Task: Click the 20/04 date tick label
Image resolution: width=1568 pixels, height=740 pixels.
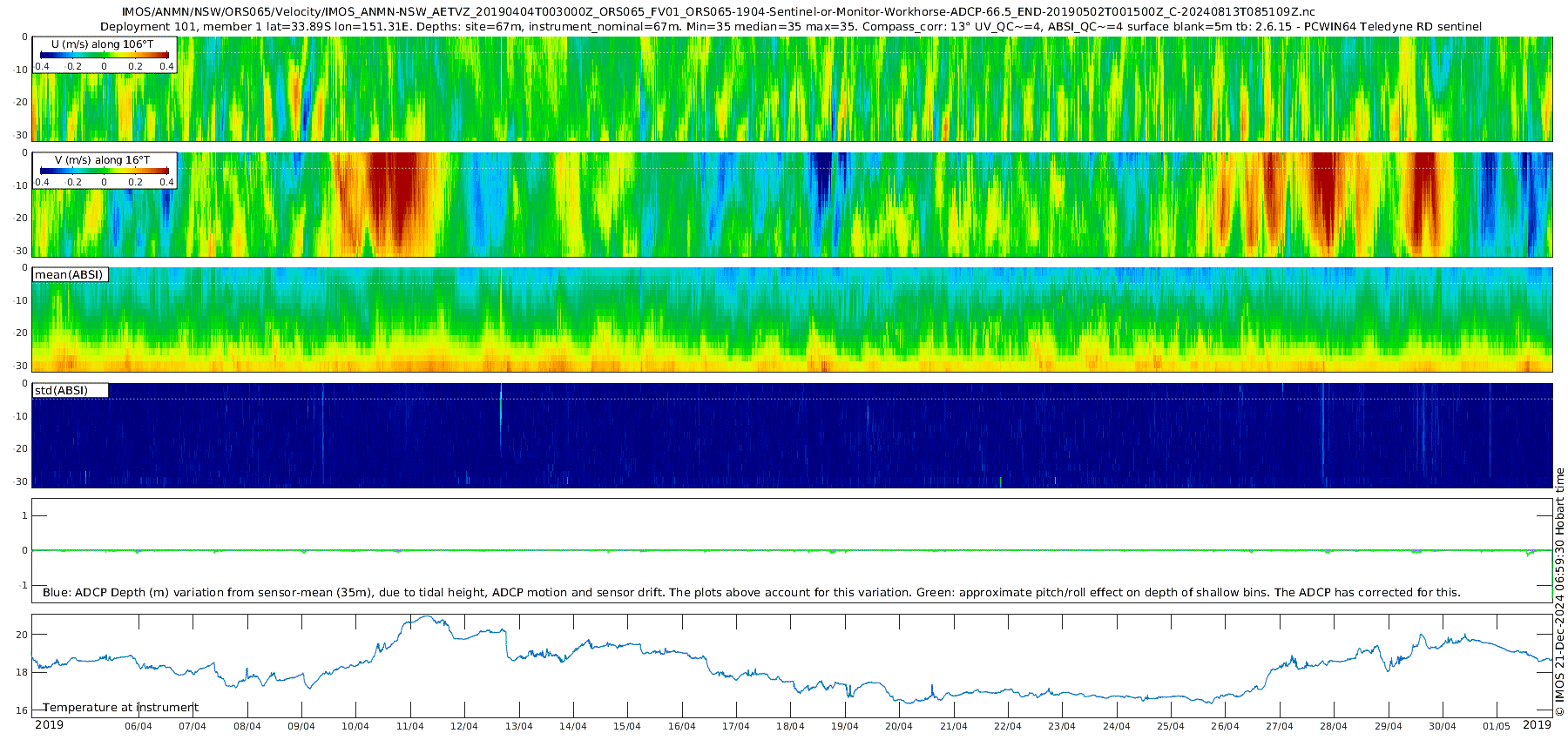Action: coord(899,726)
